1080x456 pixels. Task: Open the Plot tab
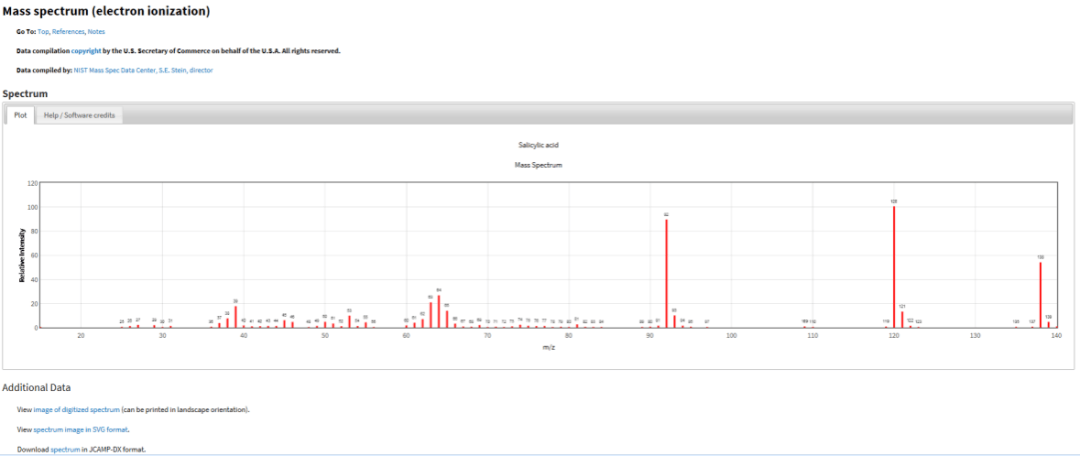[x=20, y=115]
